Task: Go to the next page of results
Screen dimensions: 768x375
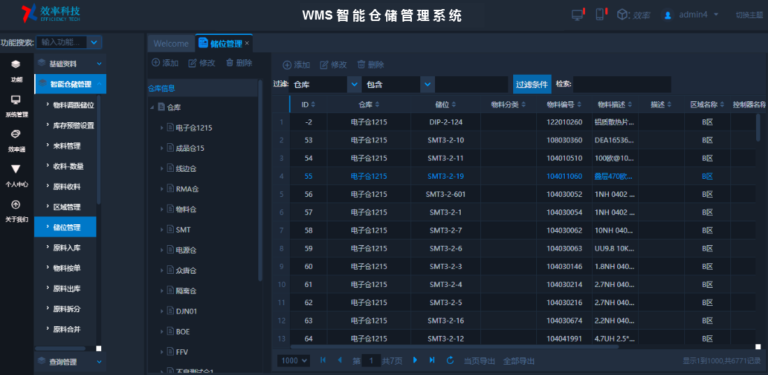Action: (x=415, y=360)
